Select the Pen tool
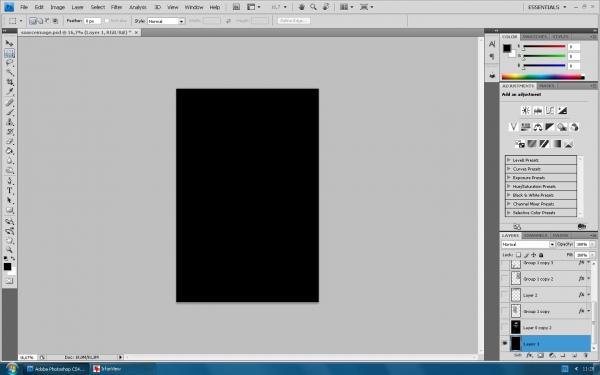Screen dimensions: 600x375 click(10, 181)
